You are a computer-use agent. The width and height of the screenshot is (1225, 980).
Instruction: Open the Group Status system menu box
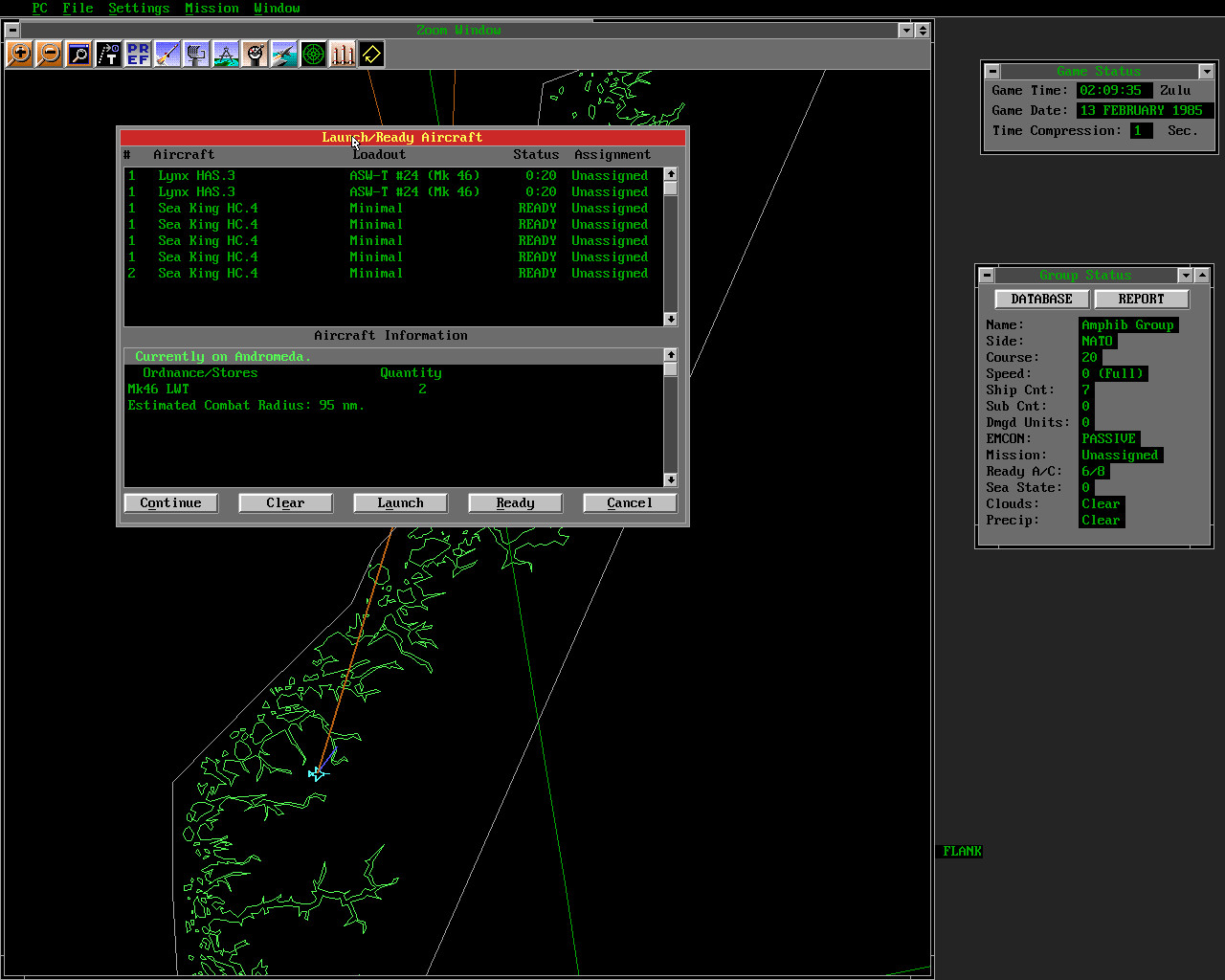(x=987, y=276)
